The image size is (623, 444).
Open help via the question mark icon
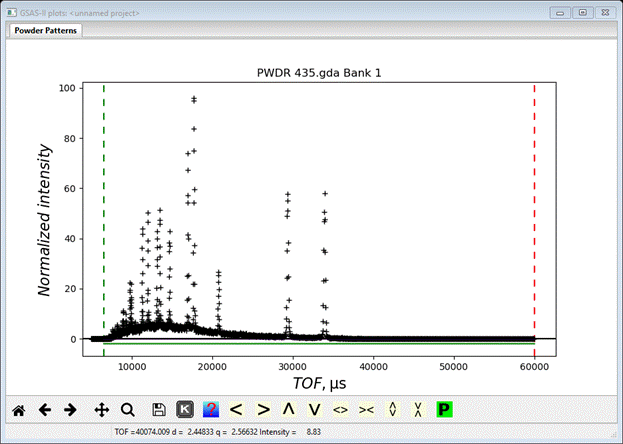coord(211,409)
